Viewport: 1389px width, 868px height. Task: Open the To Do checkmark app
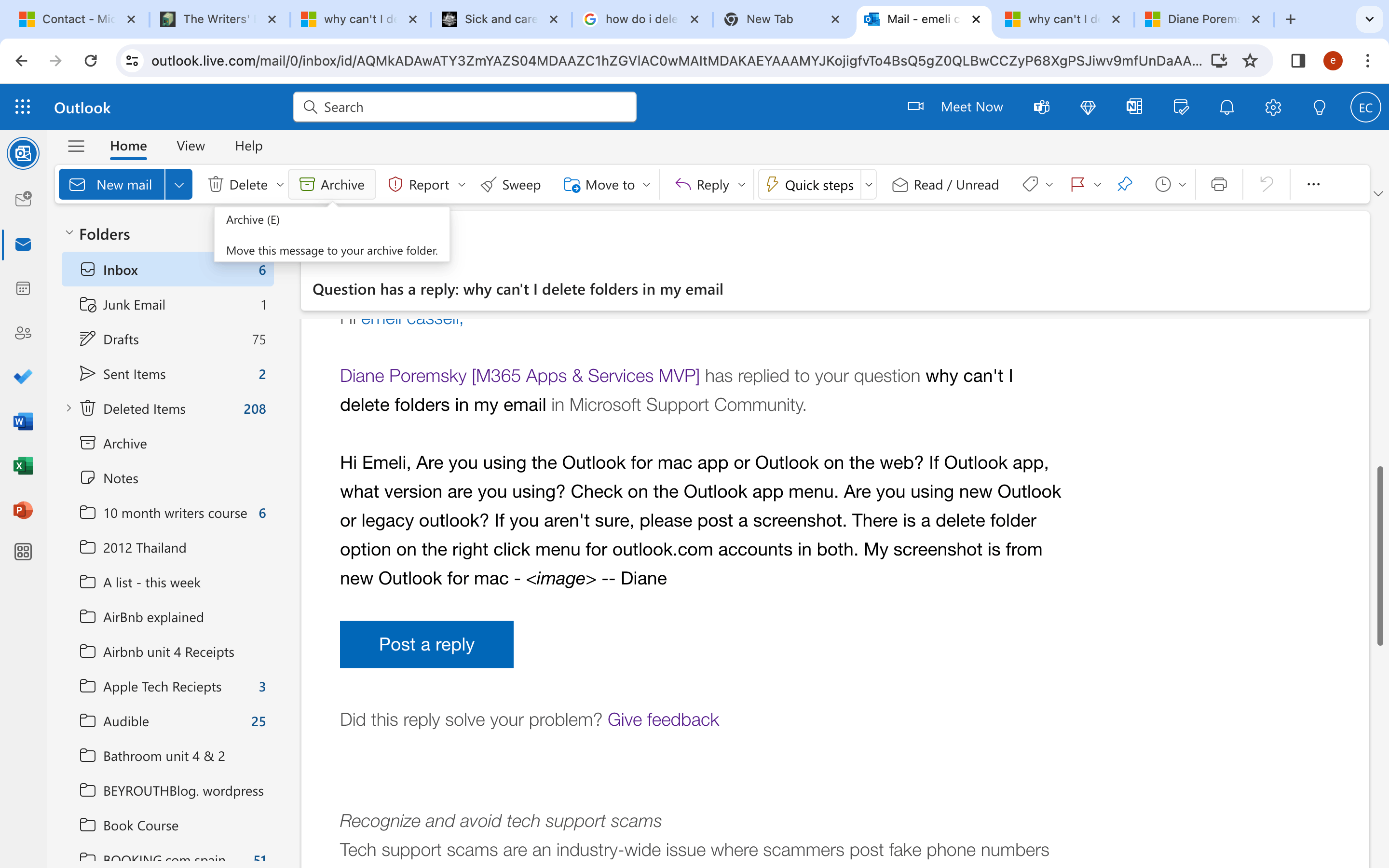click(23, 377)
